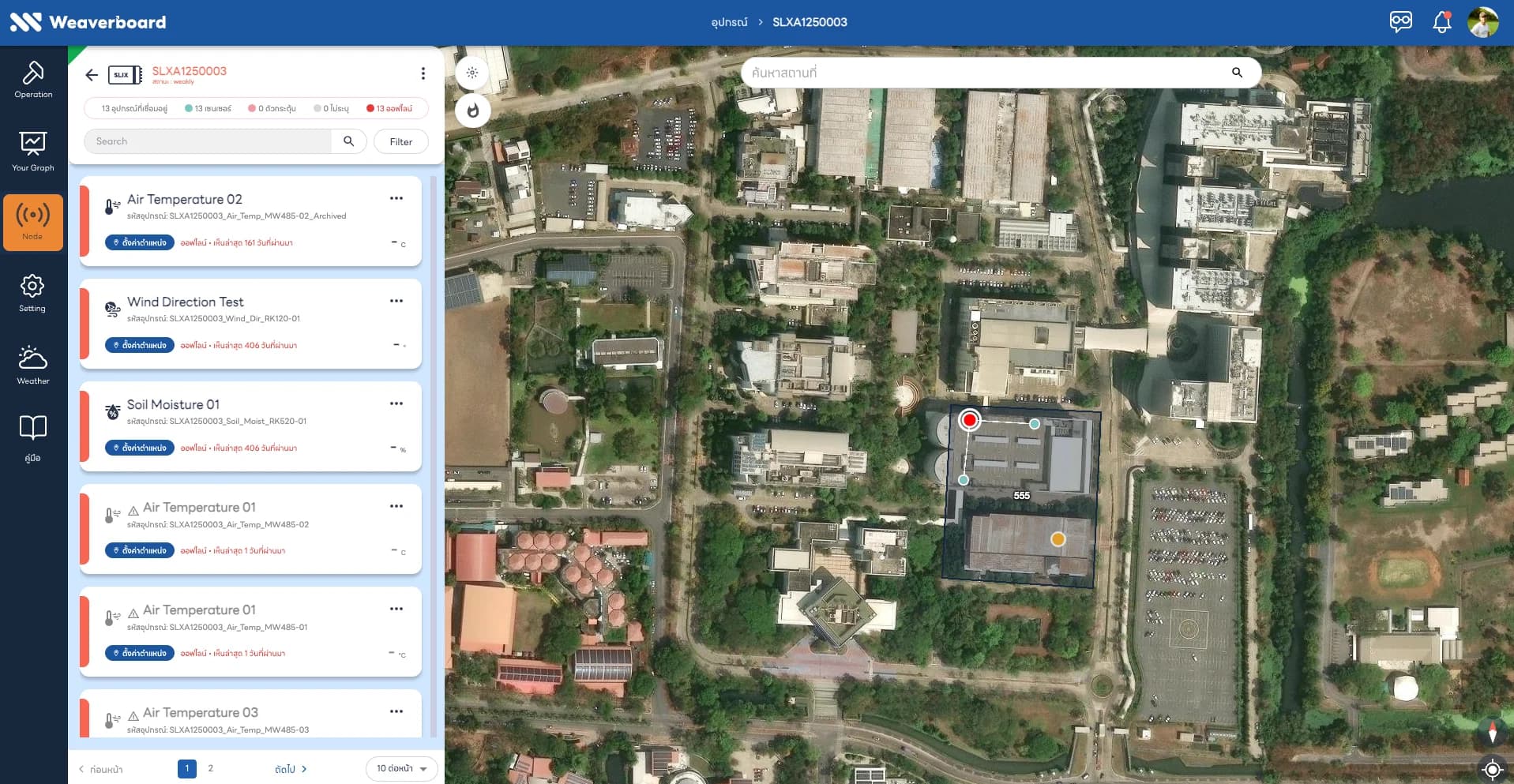
Task: Click the compass north indicator on map
Action: coord(1492,733)
